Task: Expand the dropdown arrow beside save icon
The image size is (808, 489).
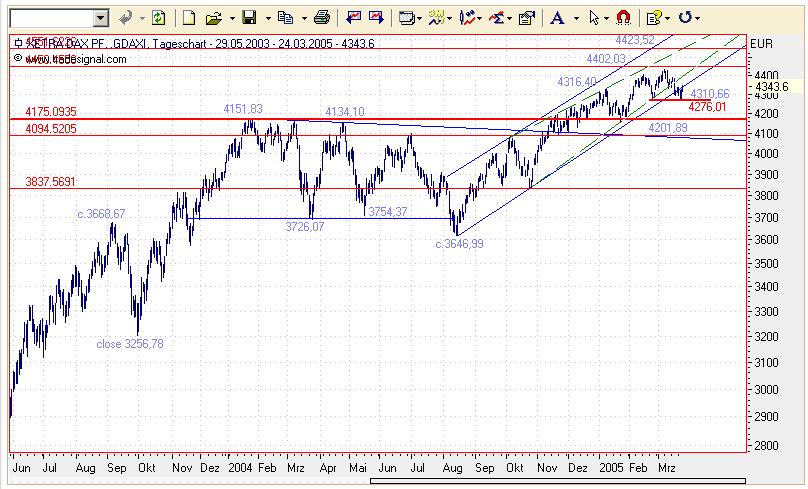Action: coord(268,19)
